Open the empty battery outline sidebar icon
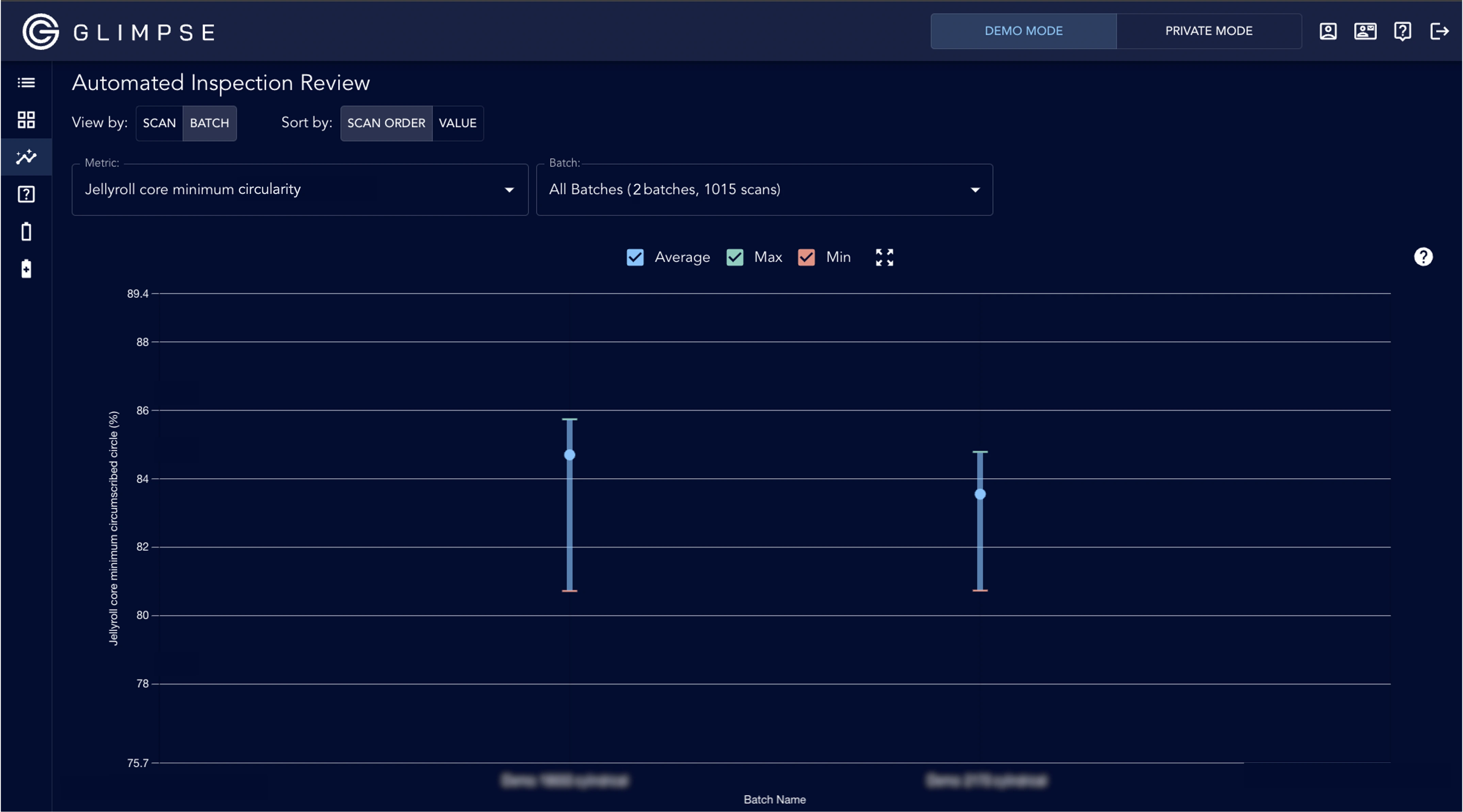This screenshot has width=1463, height=812. pos(26,232)
